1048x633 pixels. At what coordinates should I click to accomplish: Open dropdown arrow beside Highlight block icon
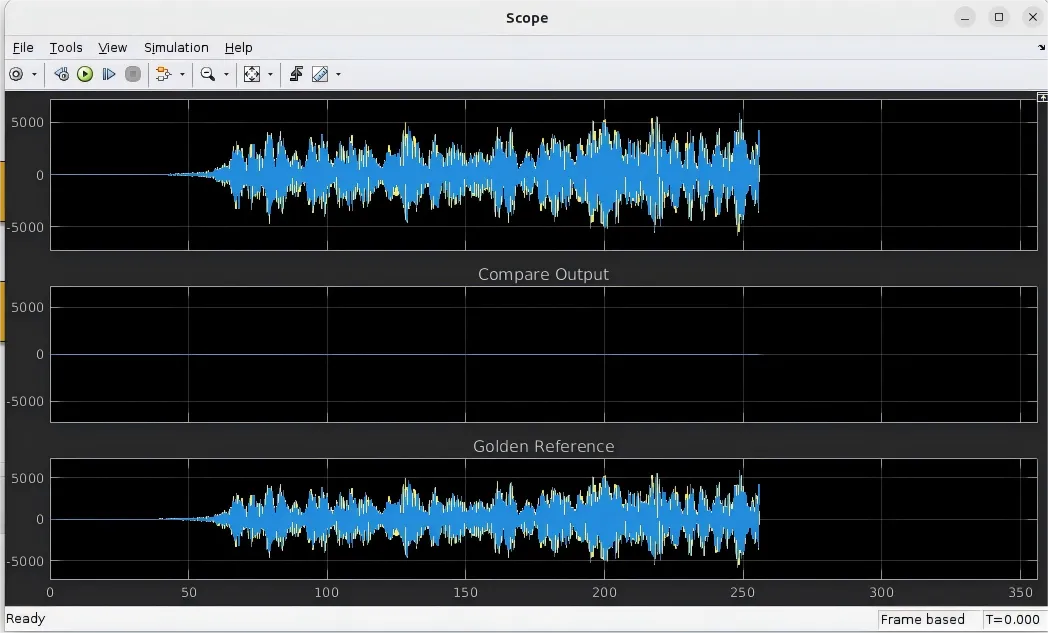tap(182, 74)
